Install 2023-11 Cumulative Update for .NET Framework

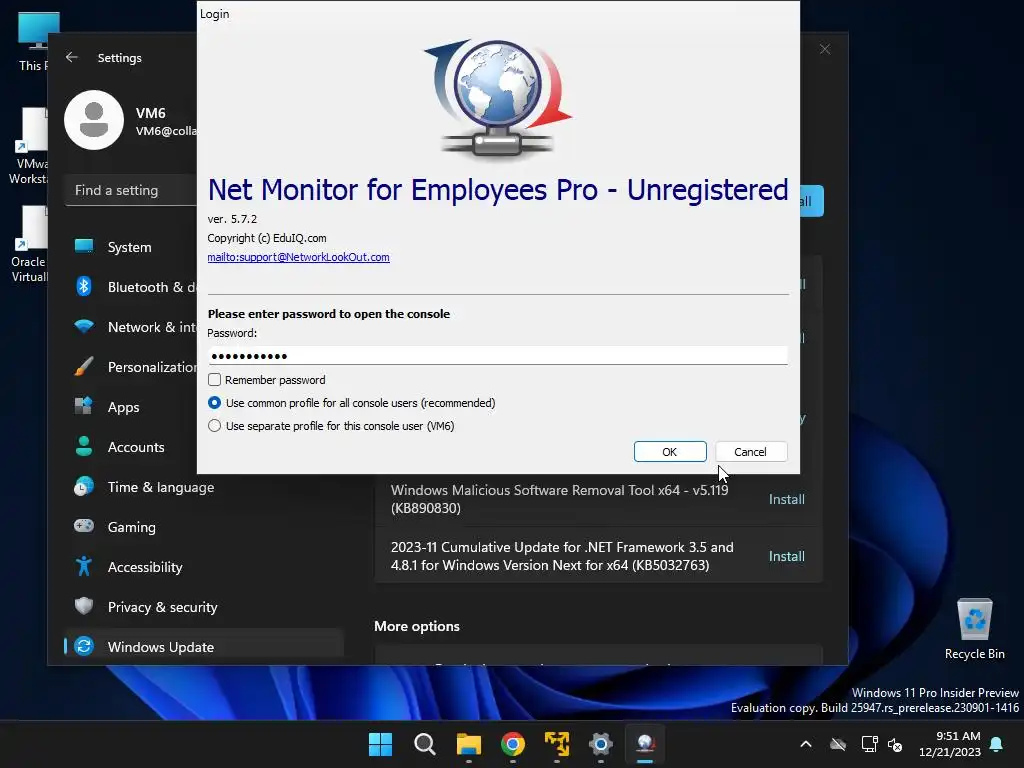click(786, 556)
